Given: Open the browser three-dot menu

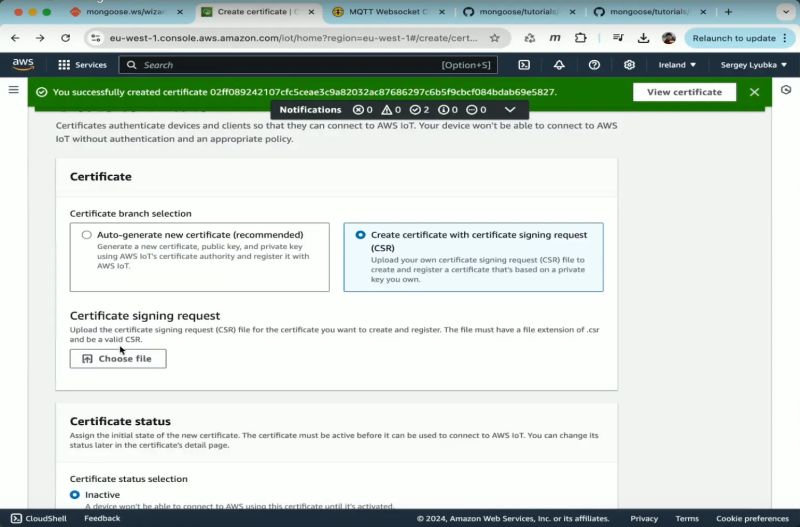Looking at the screenshot, I should pos(785,38).
